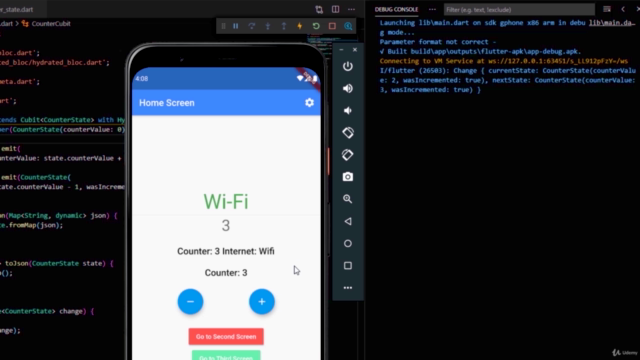Screen dimensions: 640x360
Task: Click the Built app-debug.apk console line
Action: click(480, 51)
